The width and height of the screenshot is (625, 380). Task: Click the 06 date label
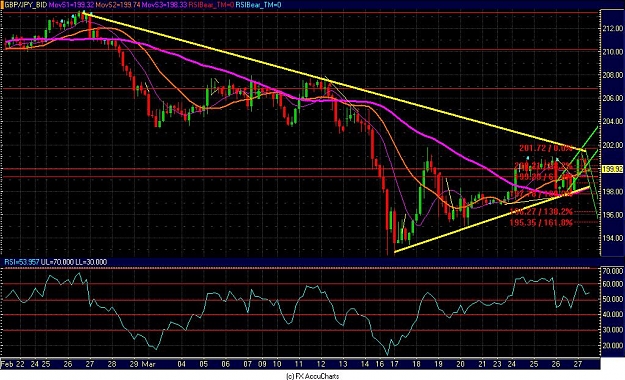[226, 364]
